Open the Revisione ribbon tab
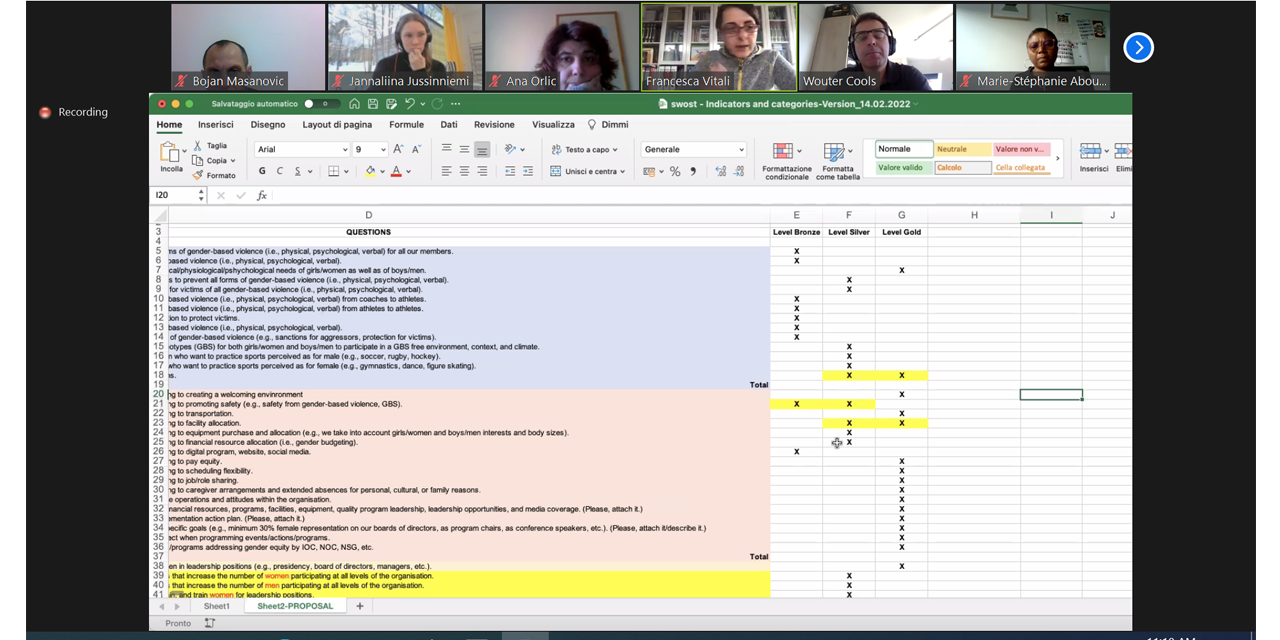 (x=494, y=125)
